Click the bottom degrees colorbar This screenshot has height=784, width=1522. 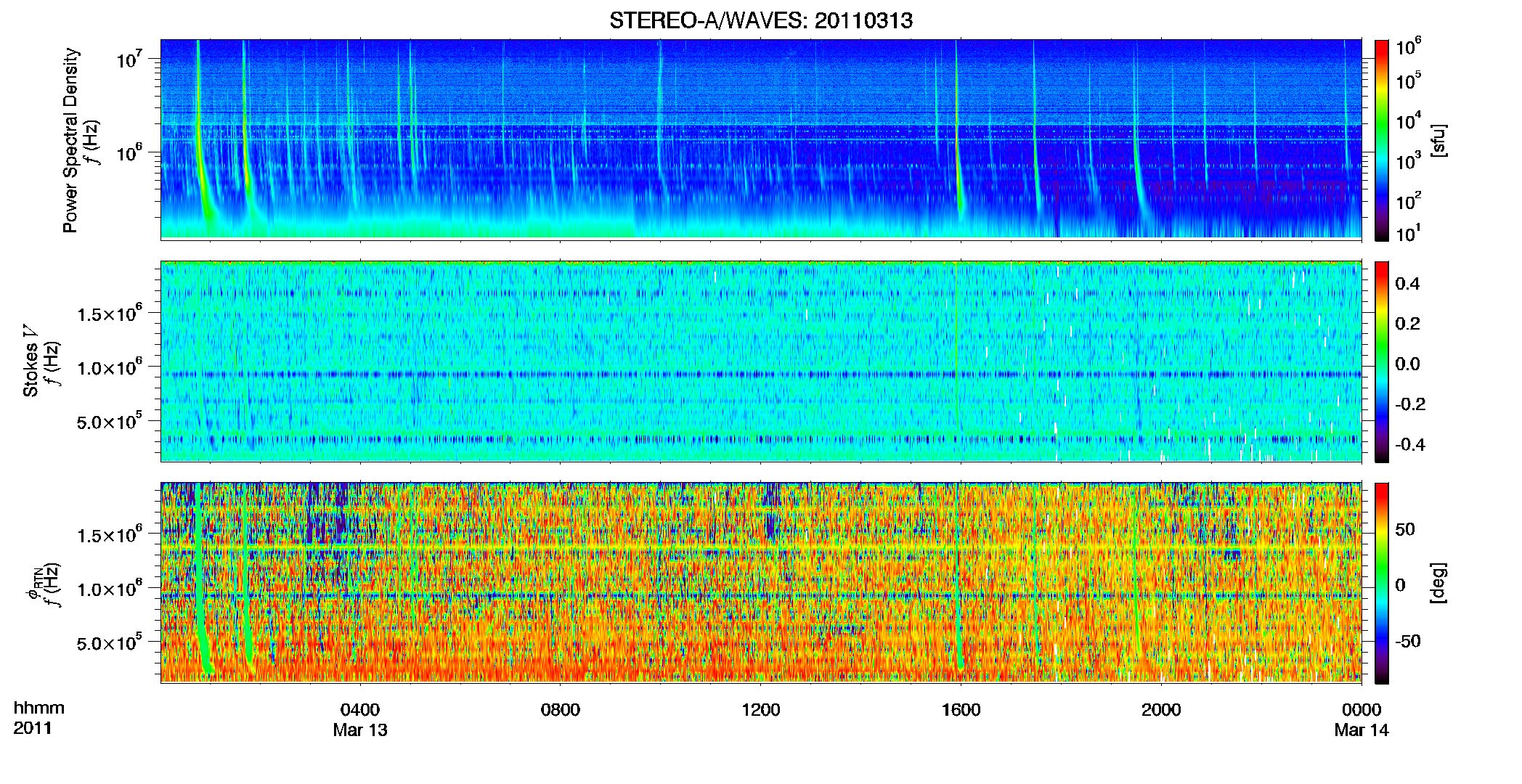1381,583
